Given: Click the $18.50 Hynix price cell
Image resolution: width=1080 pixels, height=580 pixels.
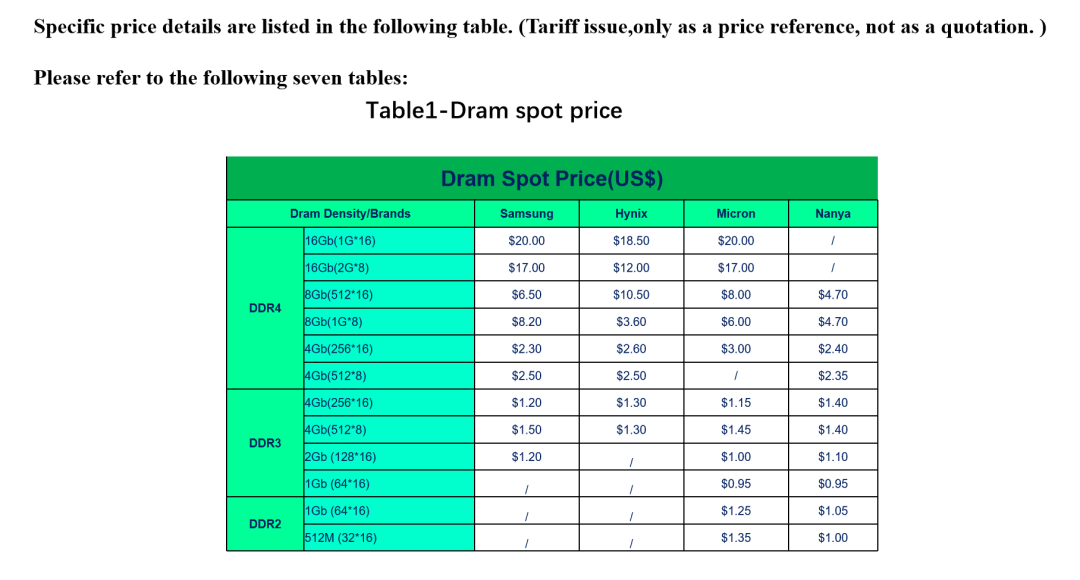Looking at the screenshot, I should coord(632,240).
